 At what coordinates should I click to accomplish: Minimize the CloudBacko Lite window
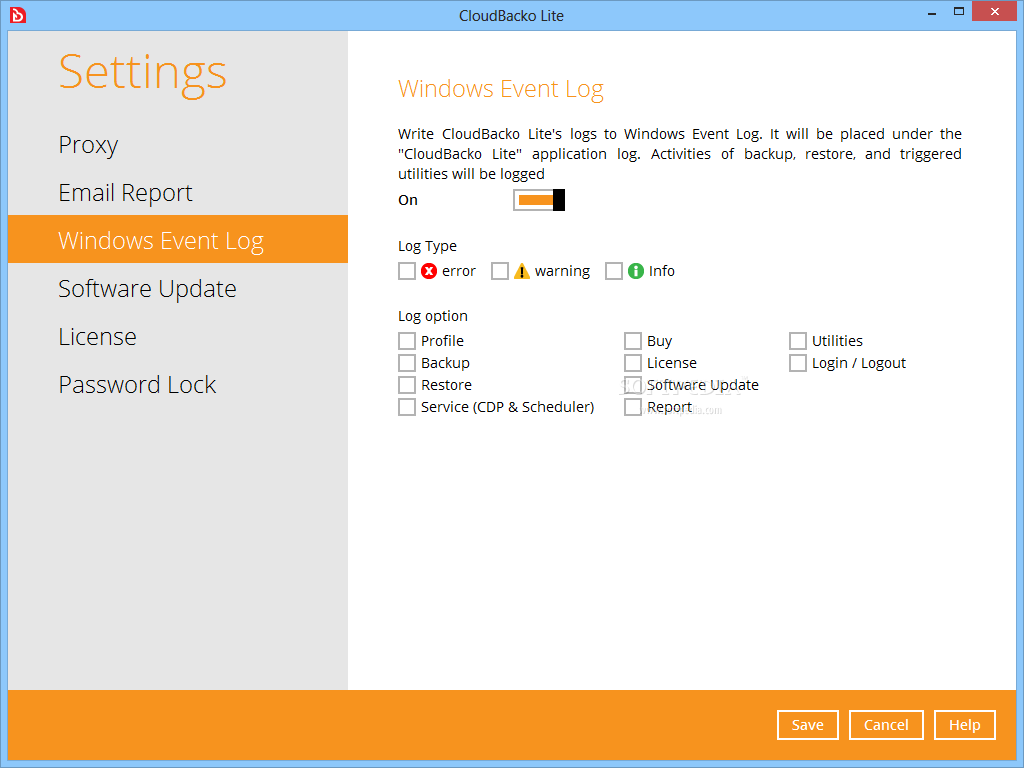tap(932, 12)
